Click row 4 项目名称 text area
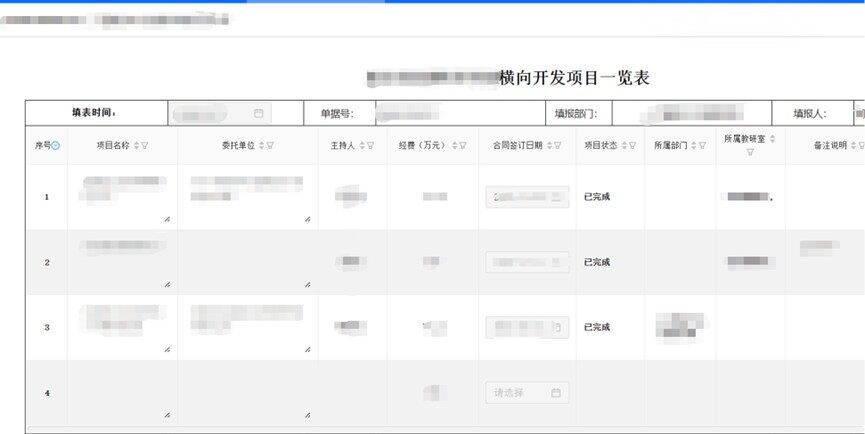Screen dimensions: 865x434 tap(121, 392)
